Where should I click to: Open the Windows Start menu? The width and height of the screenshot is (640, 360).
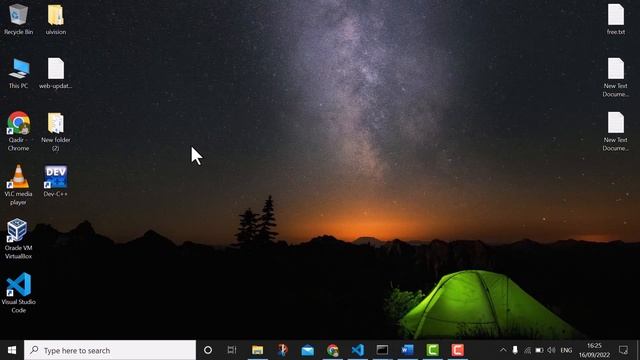[12, 350]
